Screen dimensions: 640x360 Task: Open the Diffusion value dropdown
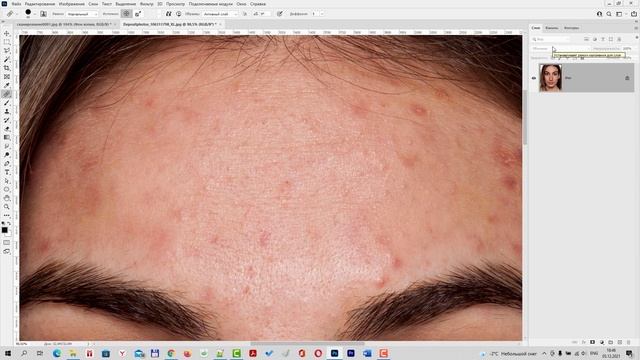point(322,14)
